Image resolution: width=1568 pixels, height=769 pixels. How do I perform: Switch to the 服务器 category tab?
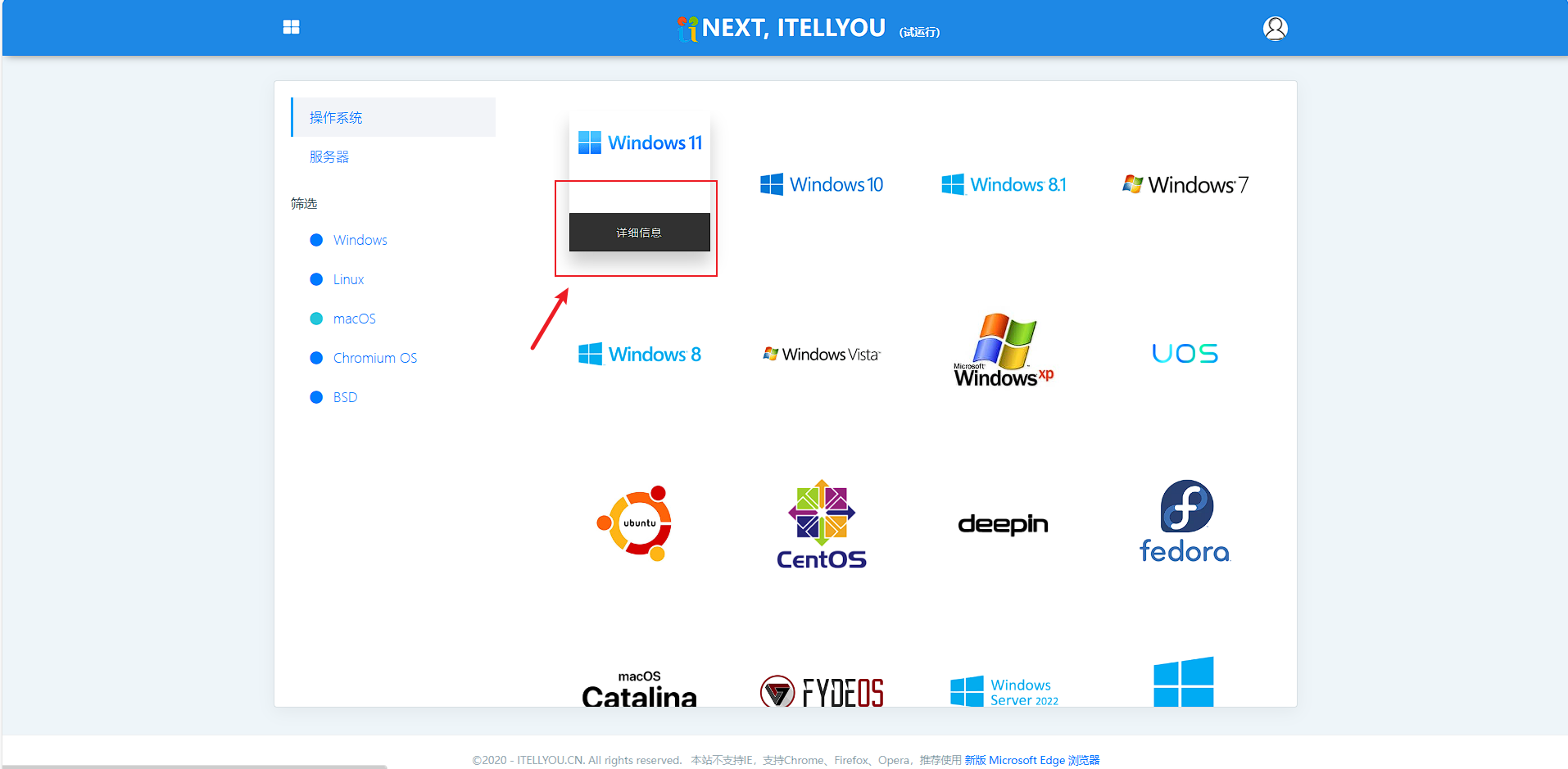point(329,156)
